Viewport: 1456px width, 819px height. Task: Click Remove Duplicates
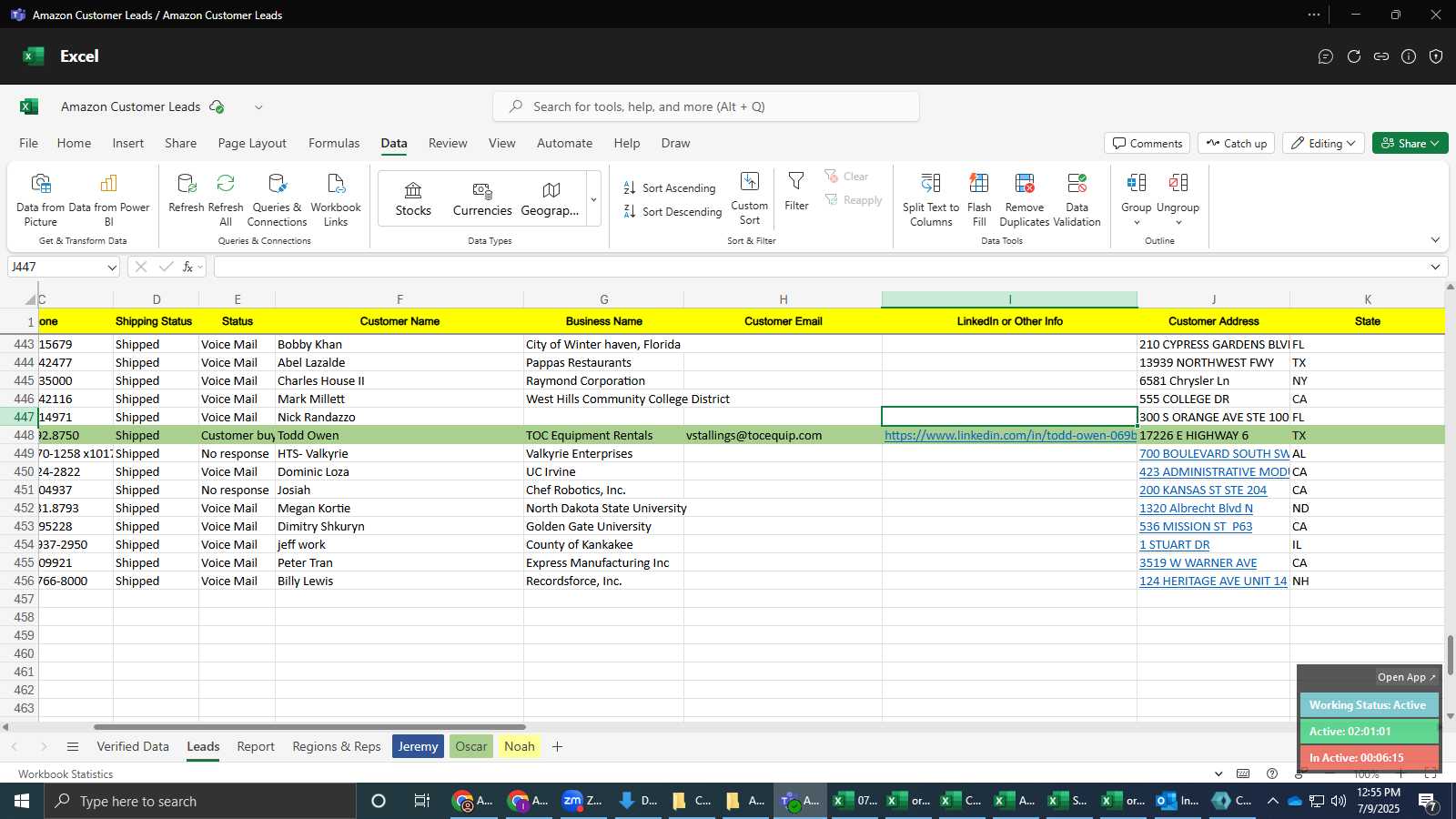tap(1025, 199)
